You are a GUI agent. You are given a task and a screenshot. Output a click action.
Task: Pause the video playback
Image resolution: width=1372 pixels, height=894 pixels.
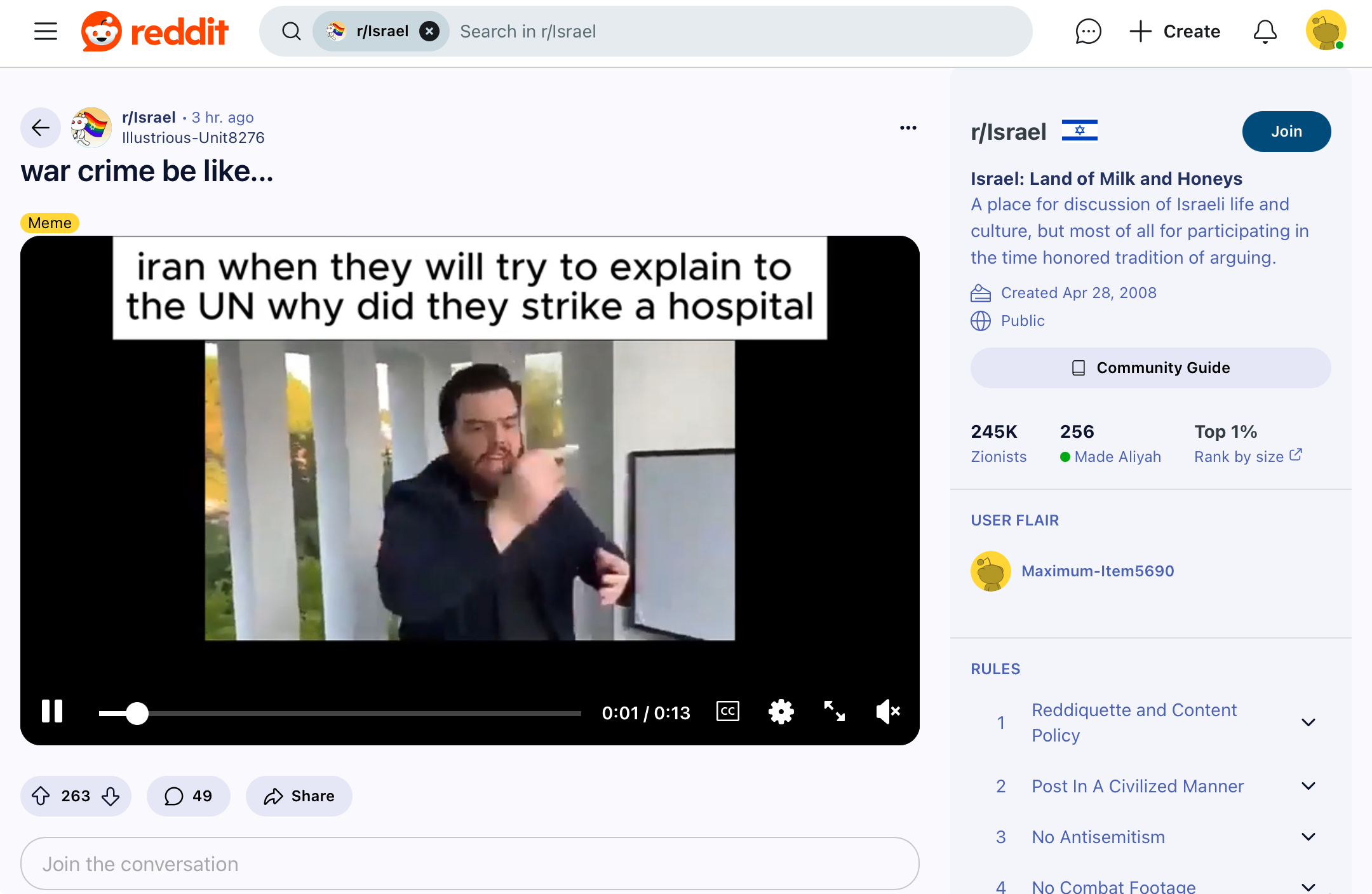click(52, 712)
